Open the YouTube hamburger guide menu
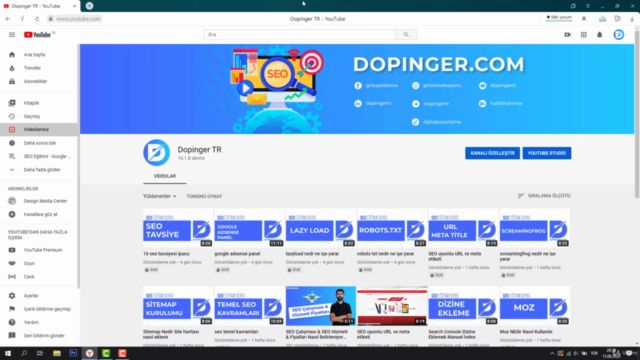640x360 pixels. click(x=12, y=35)
